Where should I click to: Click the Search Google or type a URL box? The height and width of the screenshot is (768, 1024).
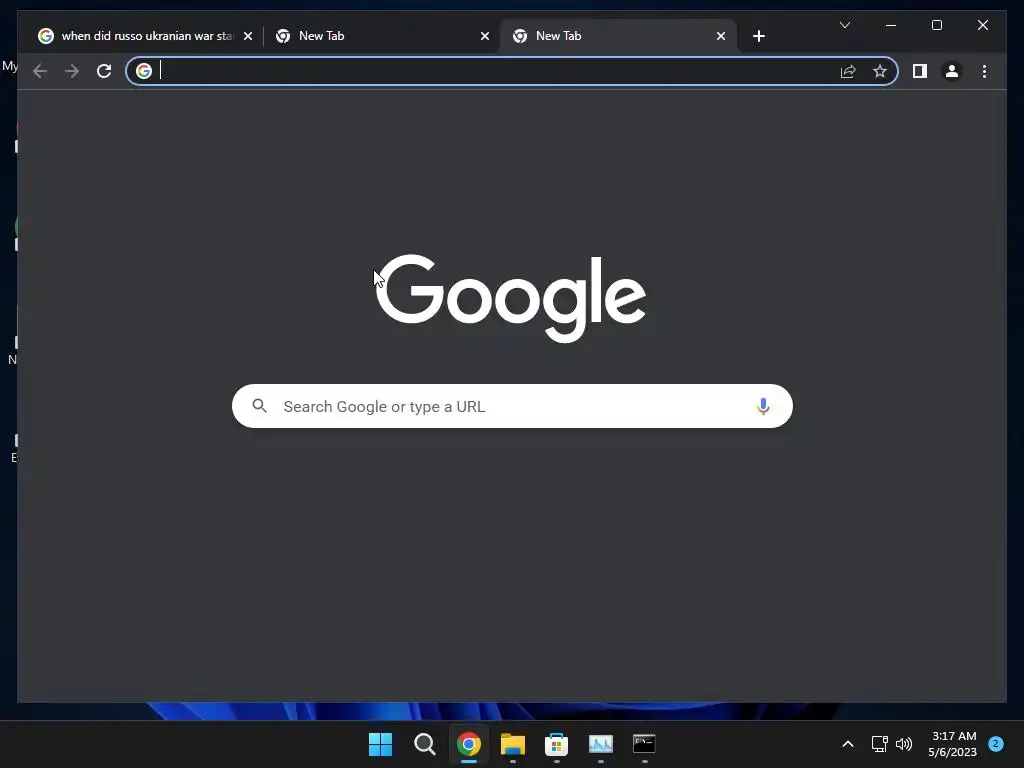pyautogui.click(x=512, y=406)
